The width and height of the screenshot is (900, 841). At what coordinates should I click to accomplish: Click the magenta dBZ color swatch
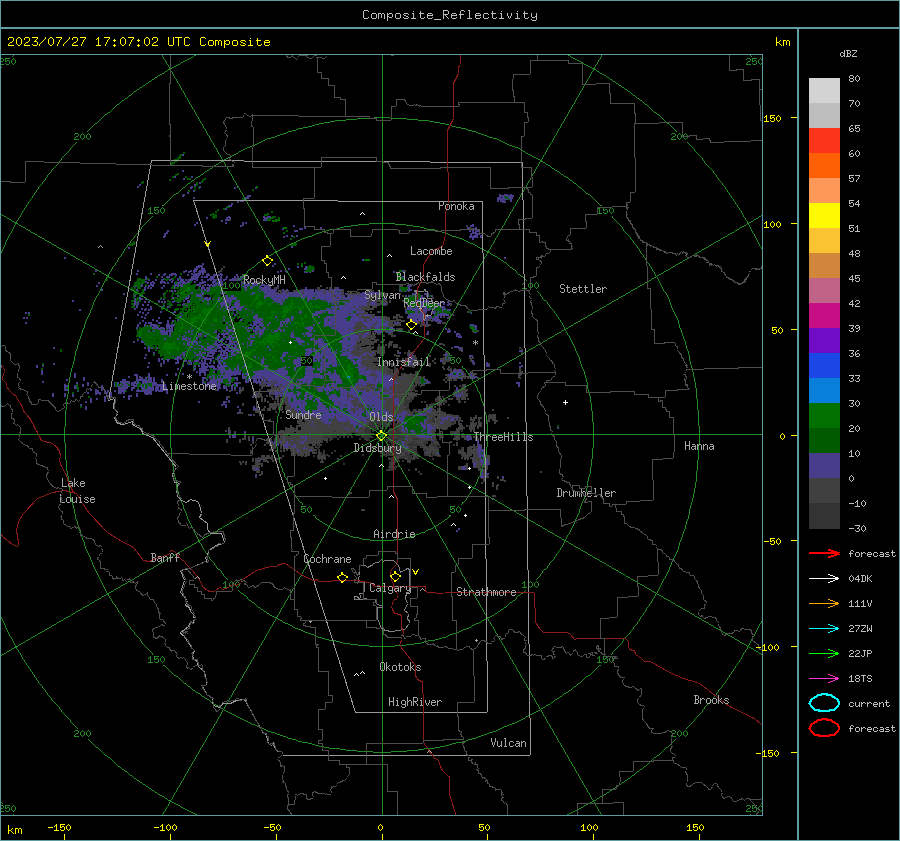[x=824, y=315]
